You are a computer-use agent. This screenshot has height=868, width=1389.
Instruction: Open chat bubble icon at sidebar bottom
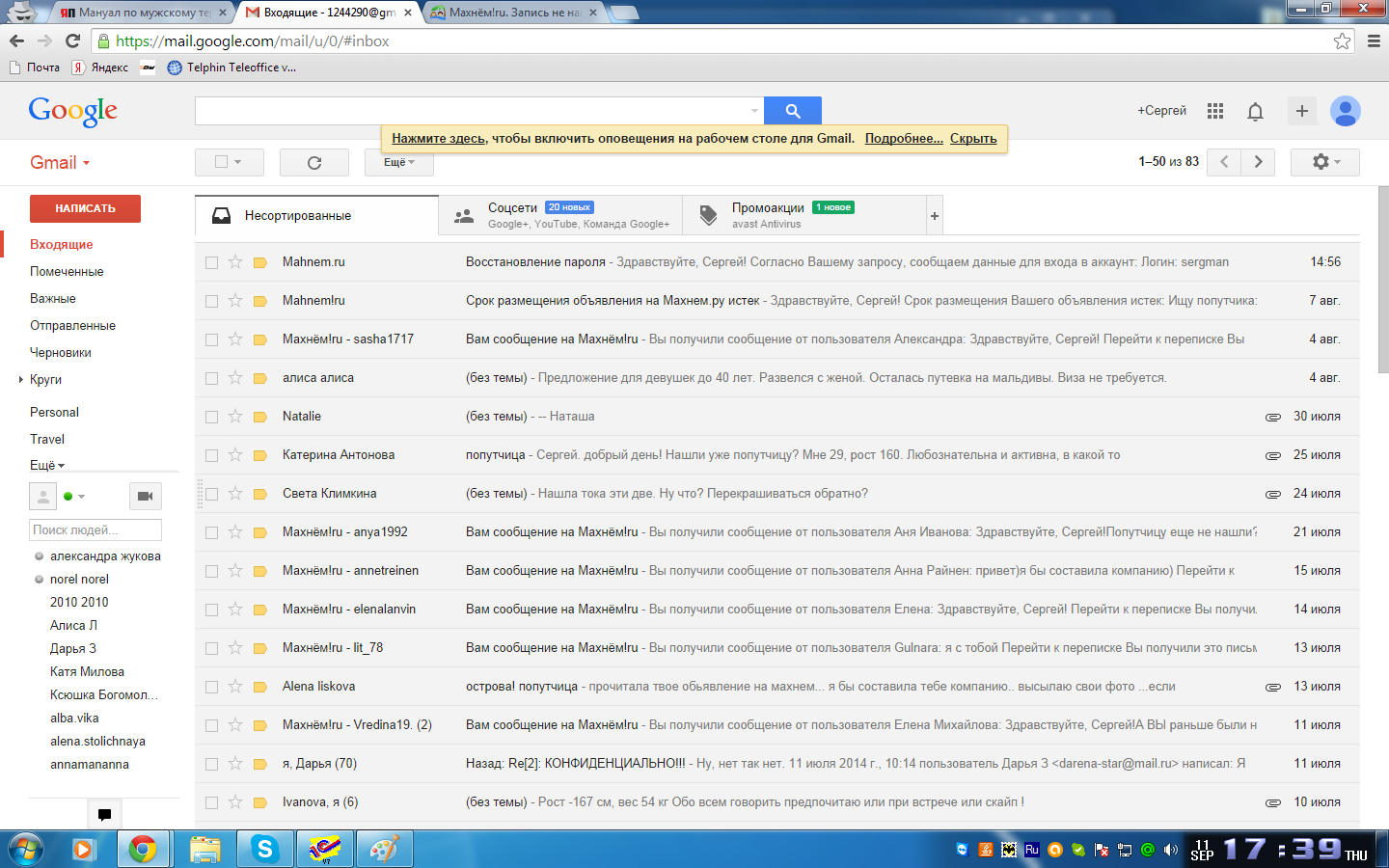pyautogui.click(x=104, y=814)
